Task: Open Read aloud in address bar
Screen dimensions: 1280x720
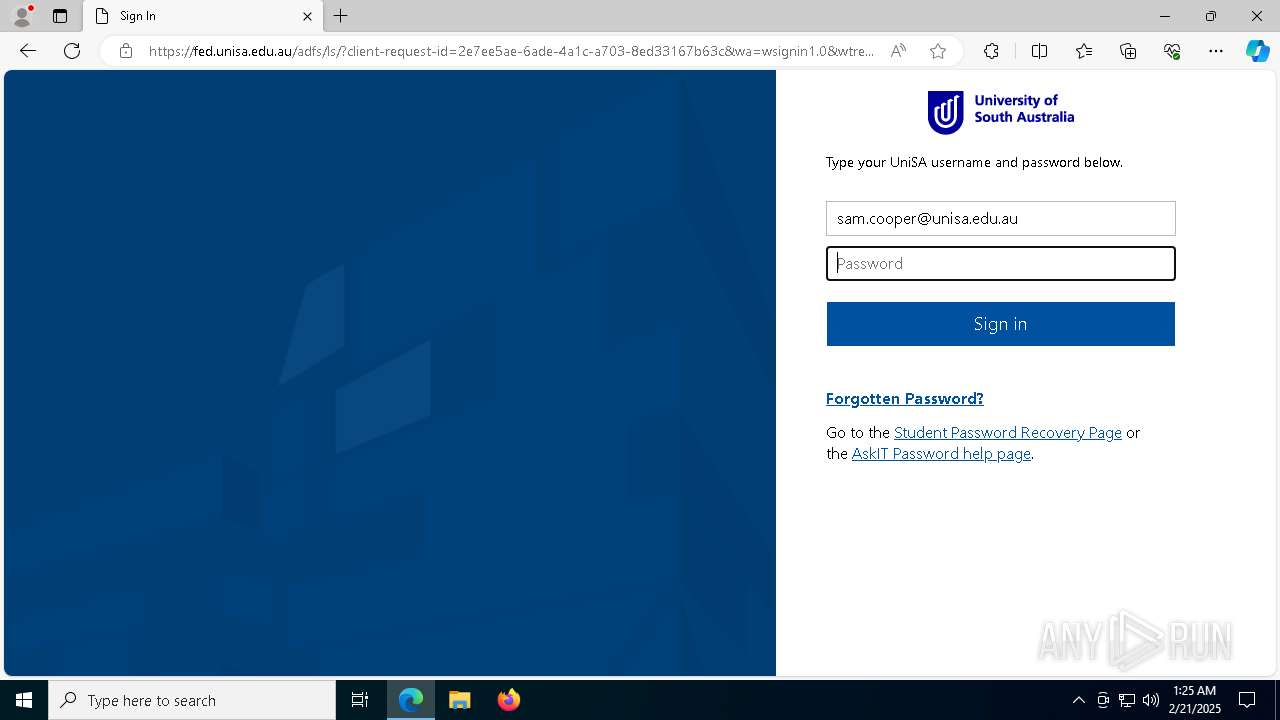Action: point(898,51)
